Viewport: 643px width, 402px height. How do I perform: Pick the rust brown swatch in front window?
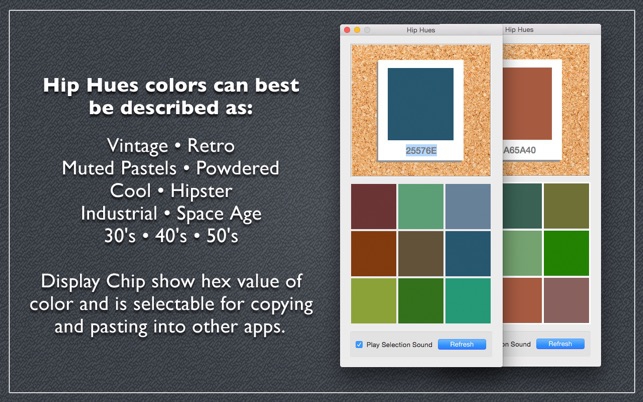click(373, 254)
